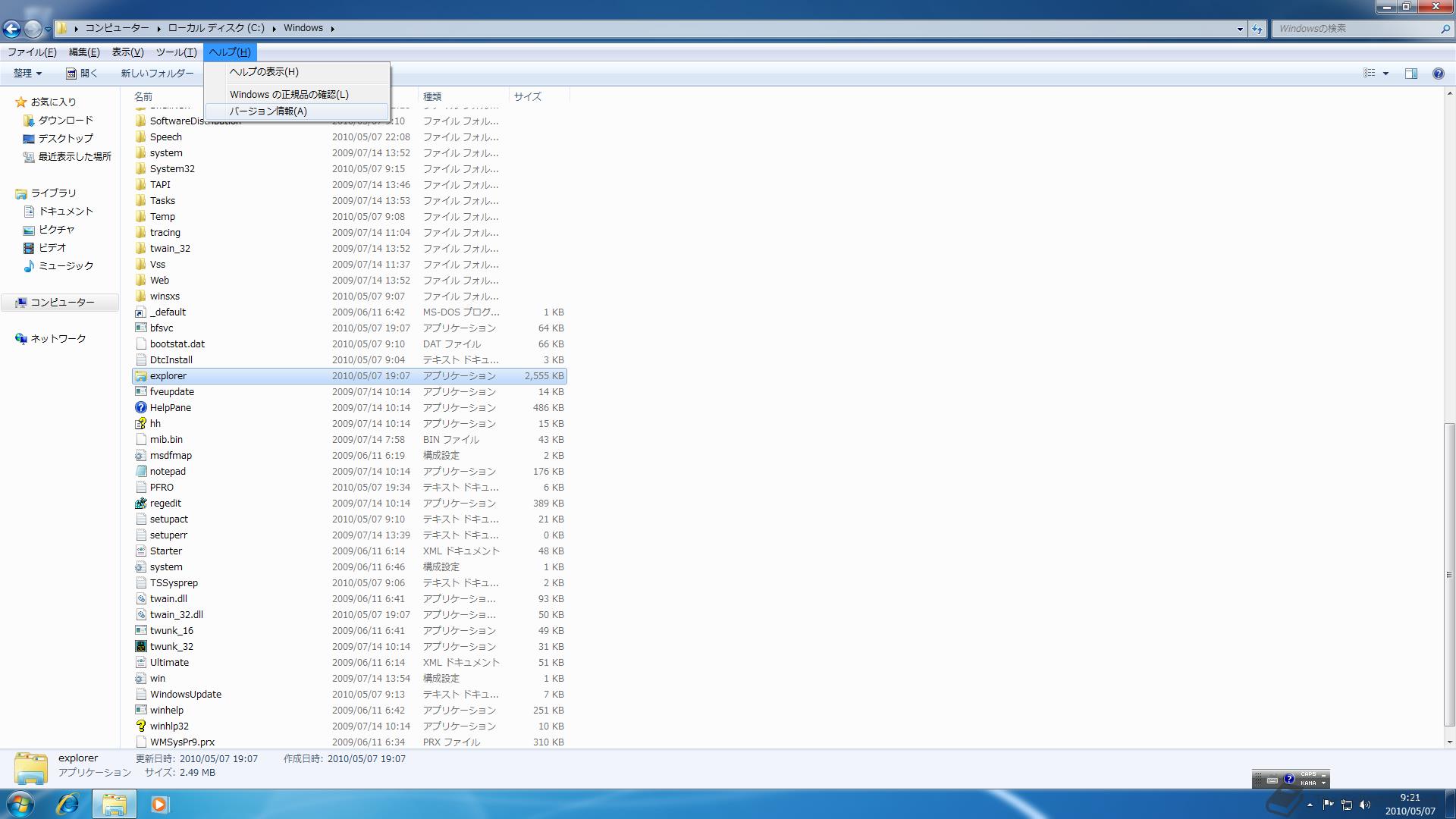Image resolution: width=1456 pixels, height=819 pixels.
Task: Select the hh application icon
Action: 140,424
